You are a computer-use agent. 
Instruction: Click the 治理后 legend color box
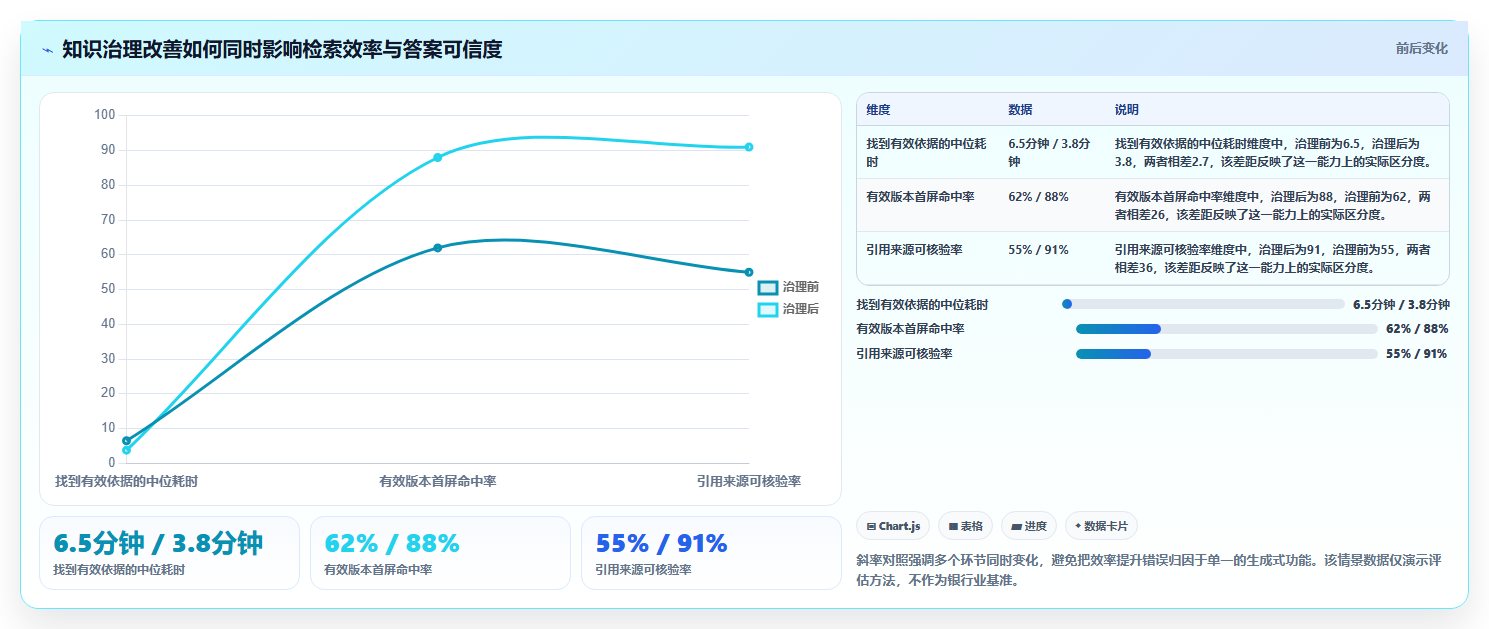click(767, 309)
